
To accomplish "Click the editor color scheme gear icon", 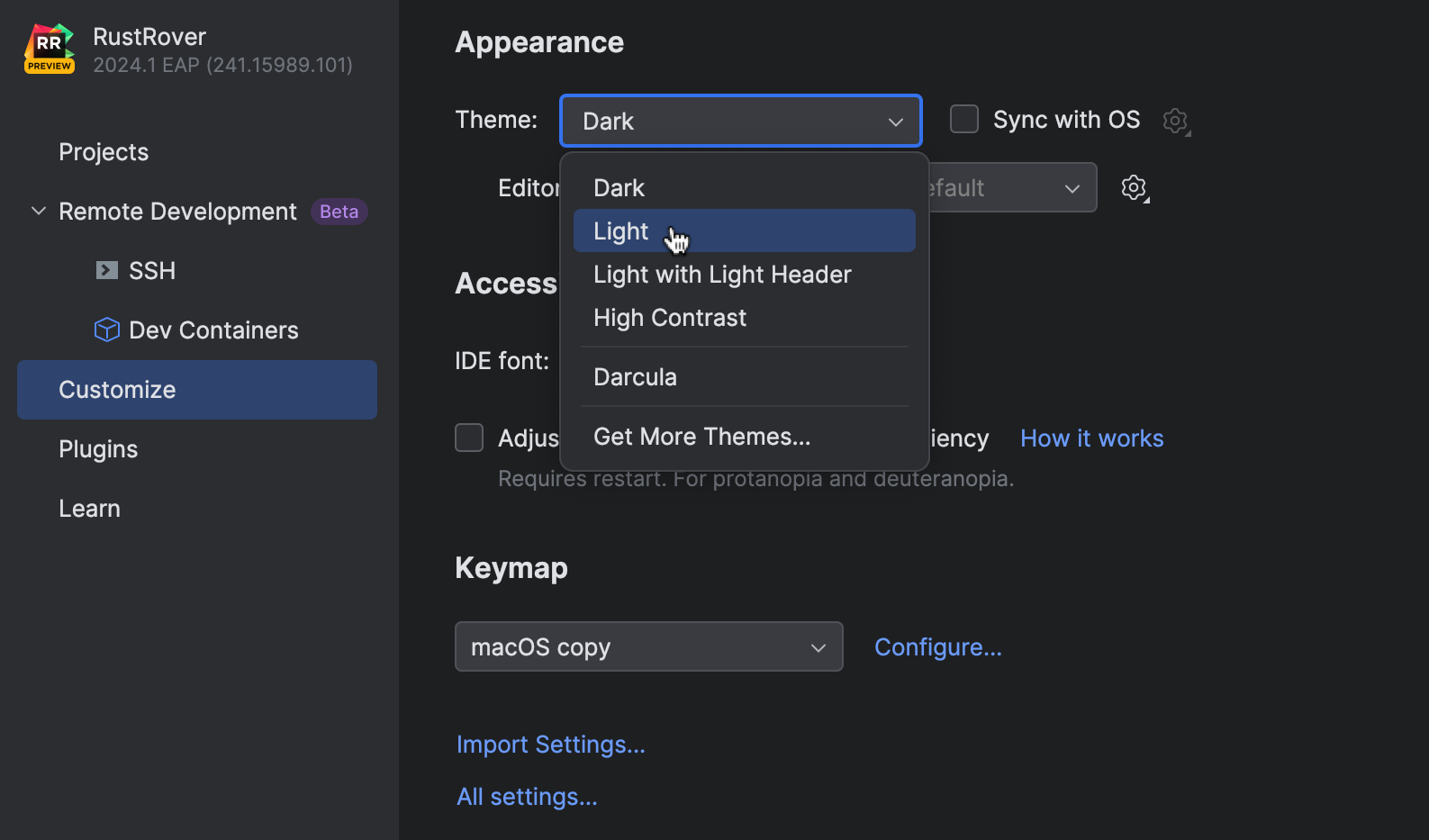I will (x=1135, y=188).
